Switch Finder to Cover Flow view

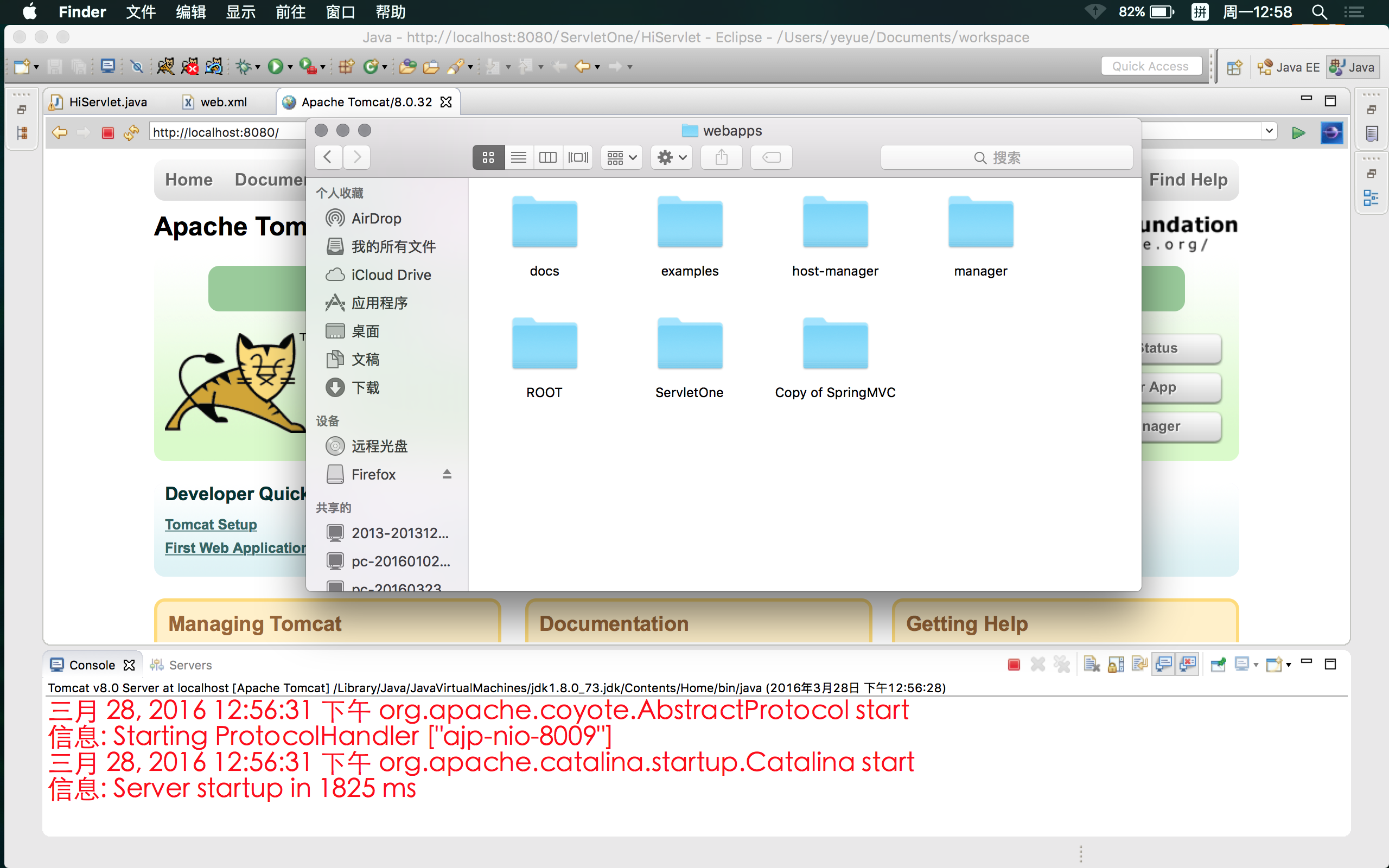pyautogui.click(x=578, y=157)
